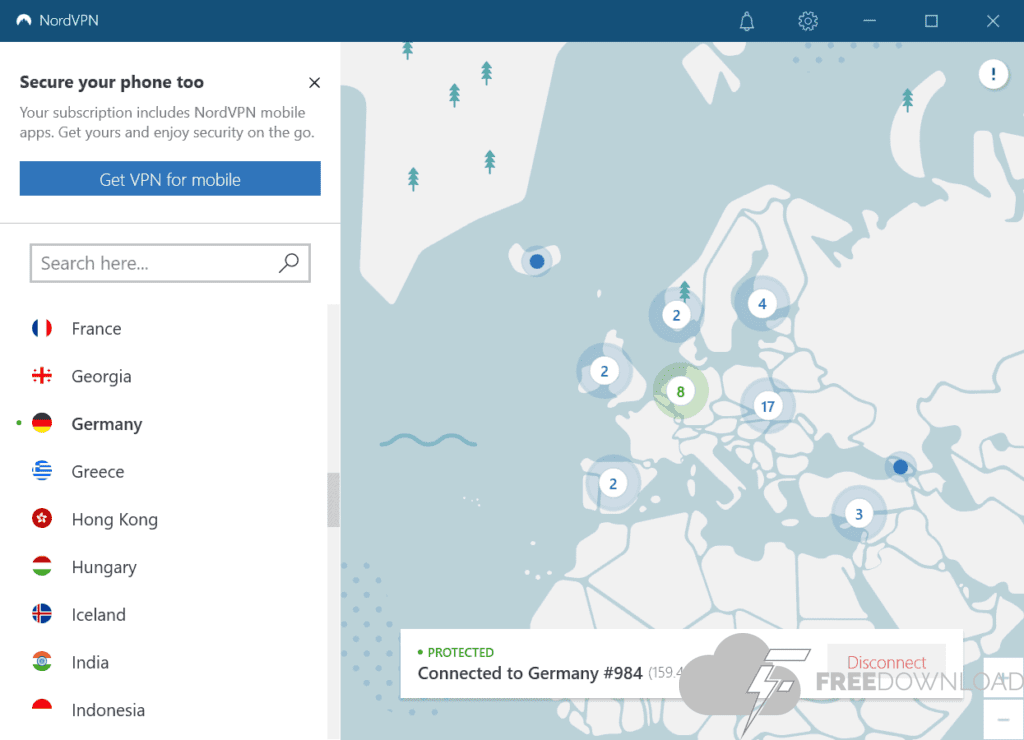Click the exclamation info icon on map
1024x740 pixels.
point(993,74)
